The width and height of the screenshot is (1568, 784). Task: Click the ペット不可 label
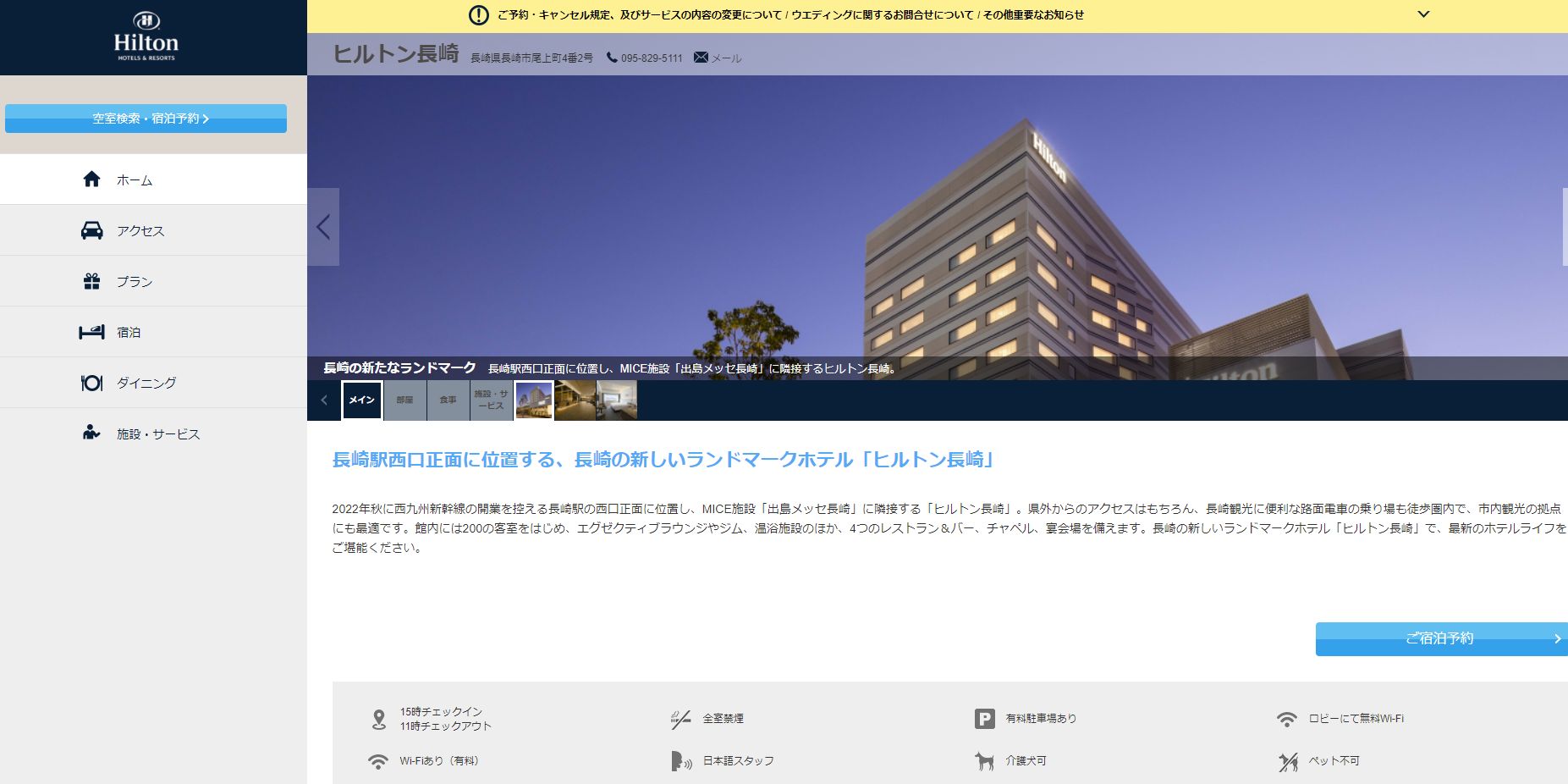pos(1334,761)
